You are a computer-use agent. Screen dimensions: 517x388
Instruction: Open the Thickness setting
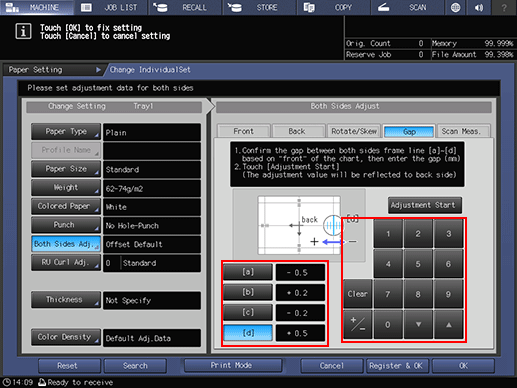pos(66,300)
